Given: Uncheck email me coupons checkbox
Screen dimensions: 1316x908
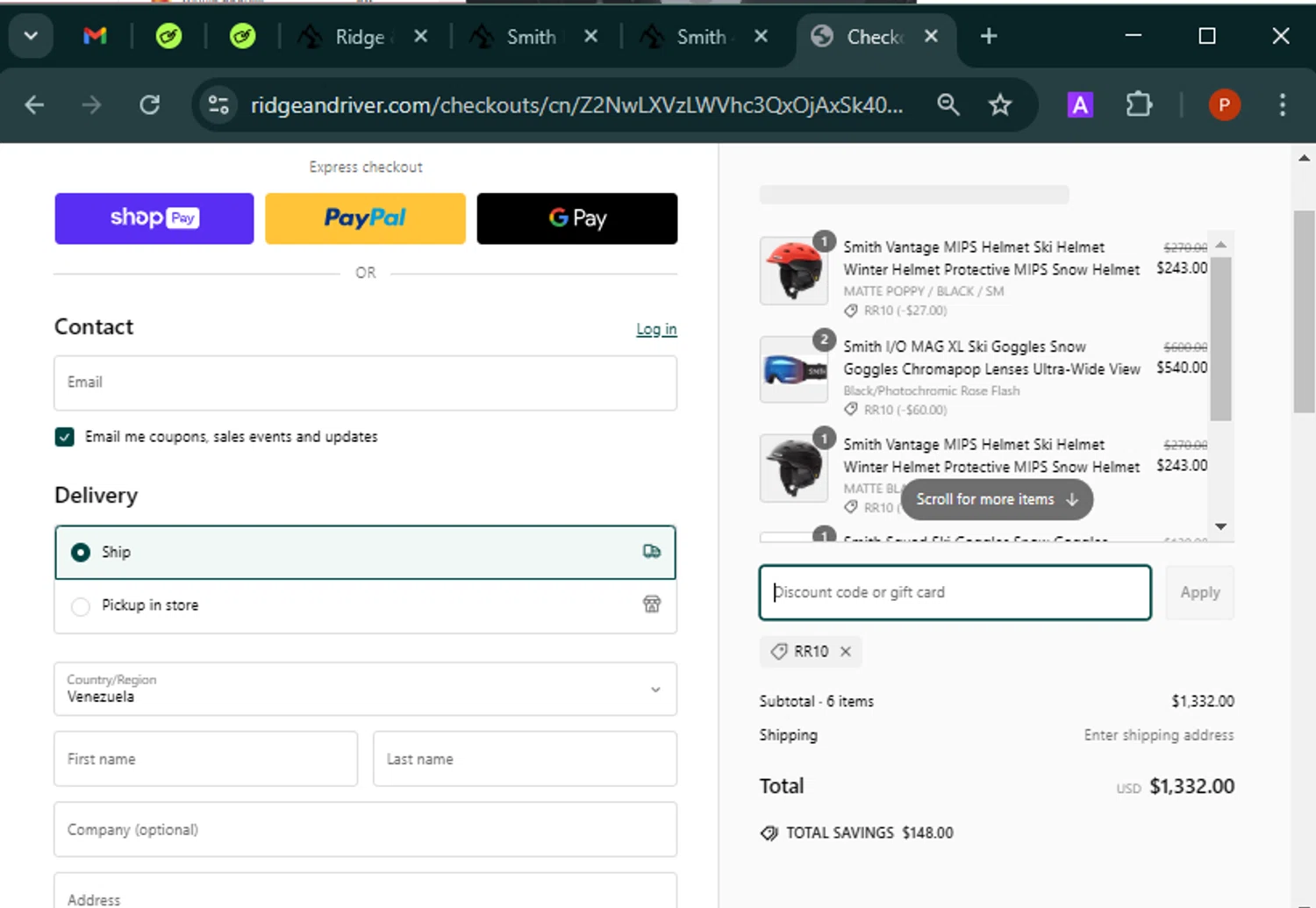Looking at the screenshot, I should coord(65,437).
